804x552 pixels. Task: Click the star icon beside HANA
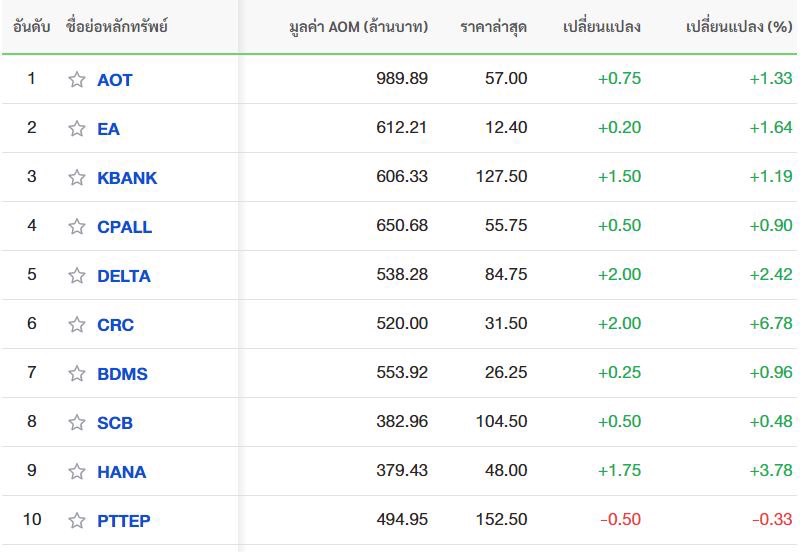pyautogui.click(x=77, y=472)
